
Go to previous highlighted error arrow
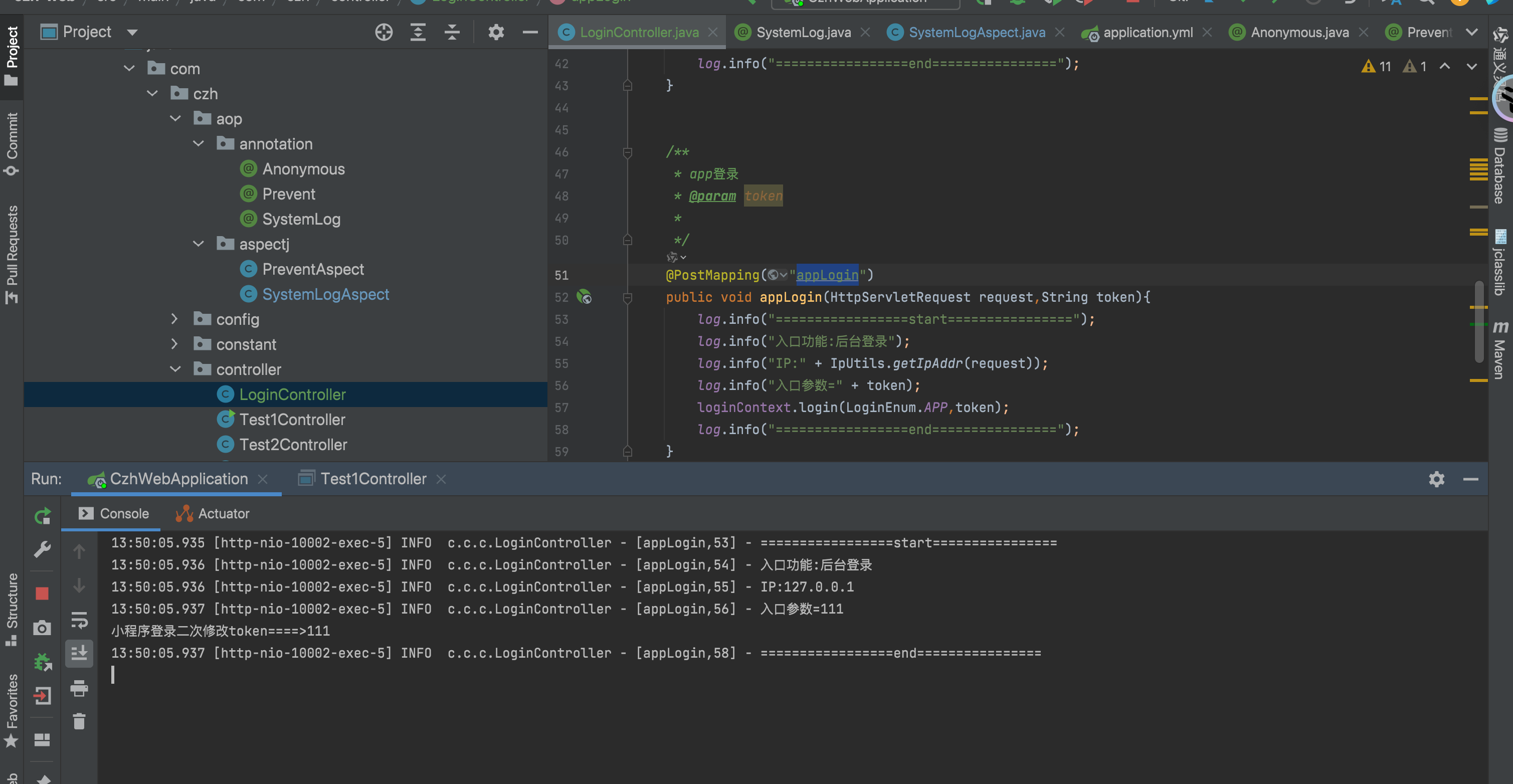point(1445,66)
